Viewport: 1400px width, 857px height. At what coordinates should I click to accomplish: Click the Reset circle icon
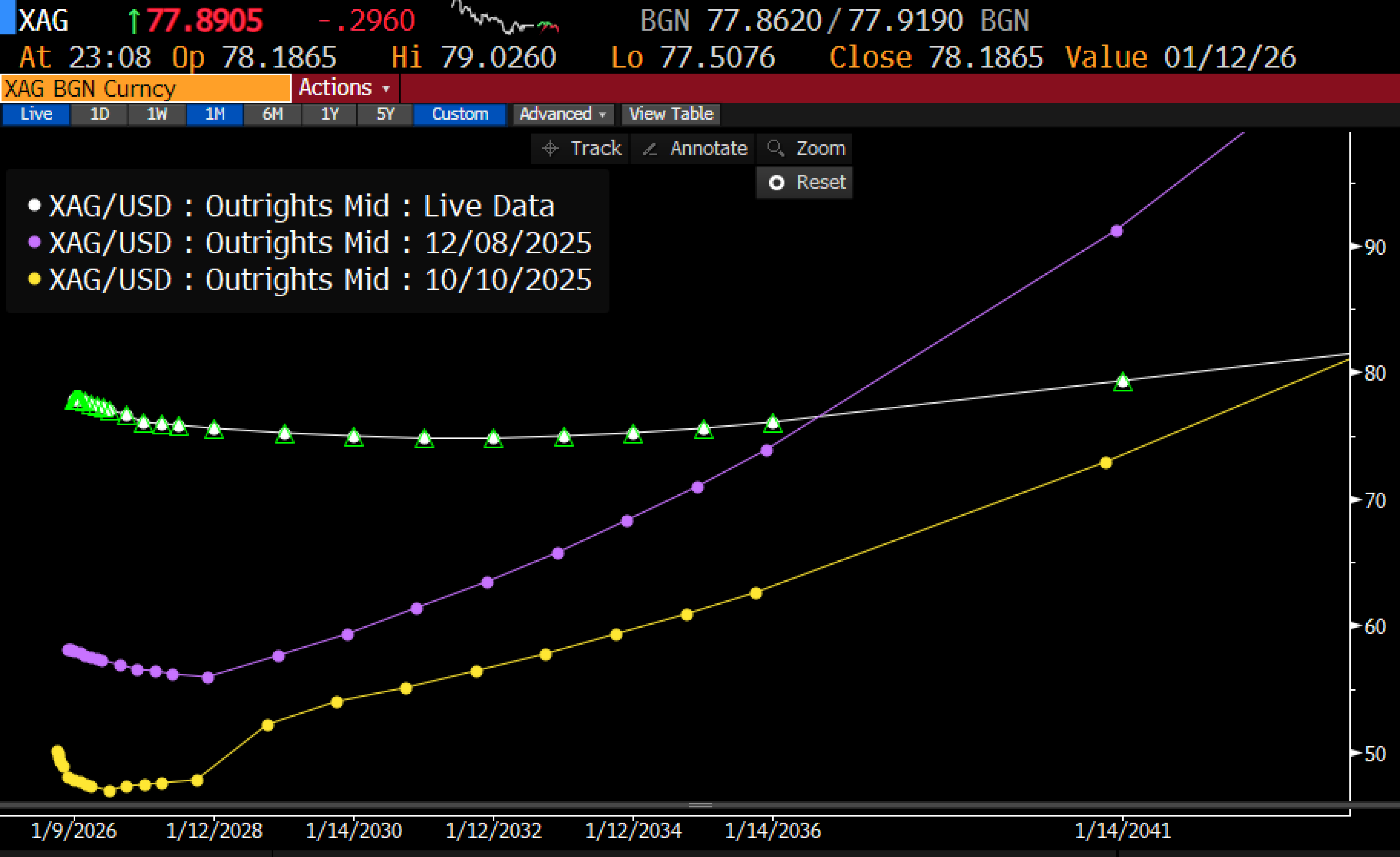(776, 183)
